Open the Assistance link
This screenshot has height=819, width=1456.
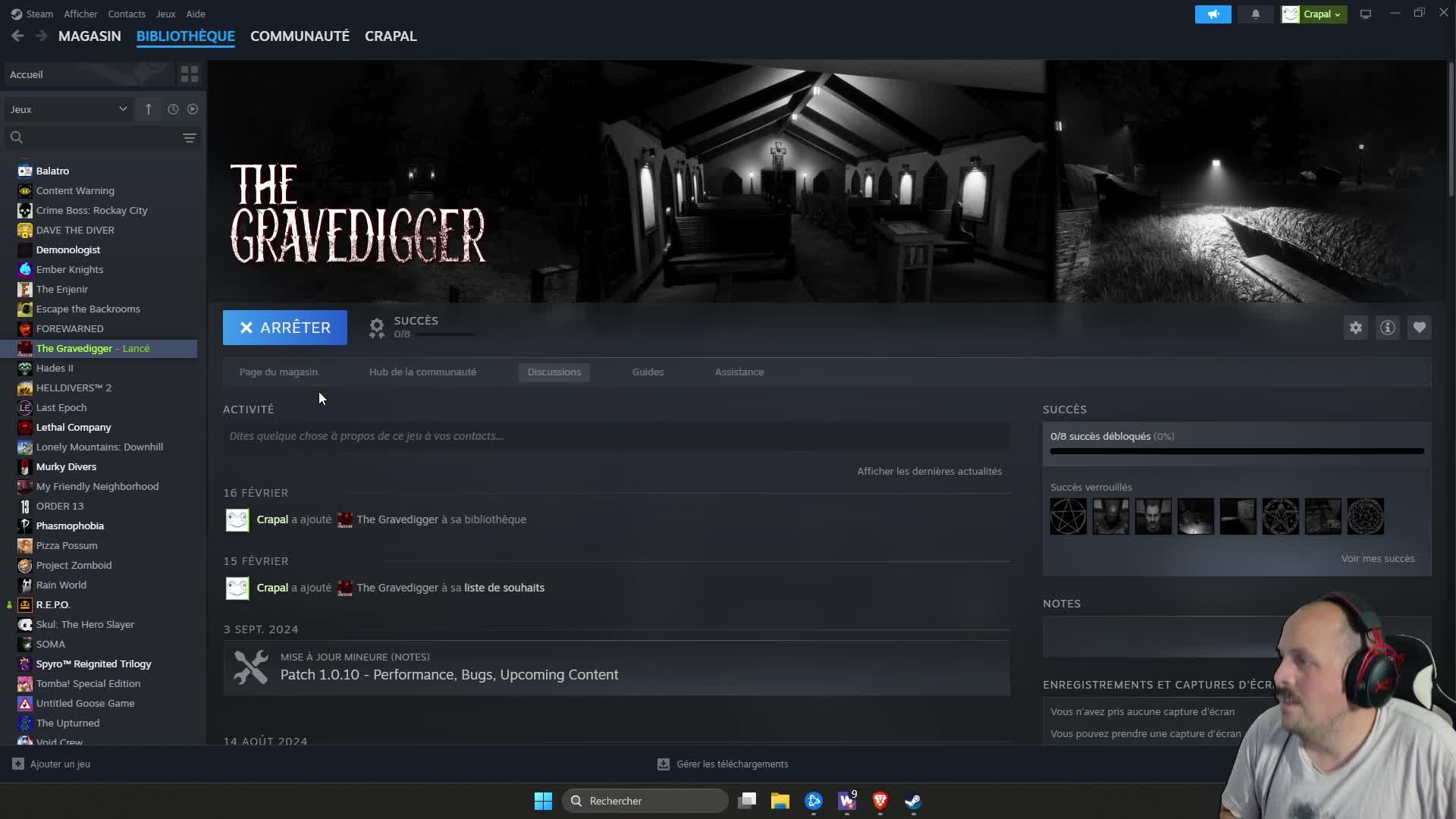click(x=739, y=372)
